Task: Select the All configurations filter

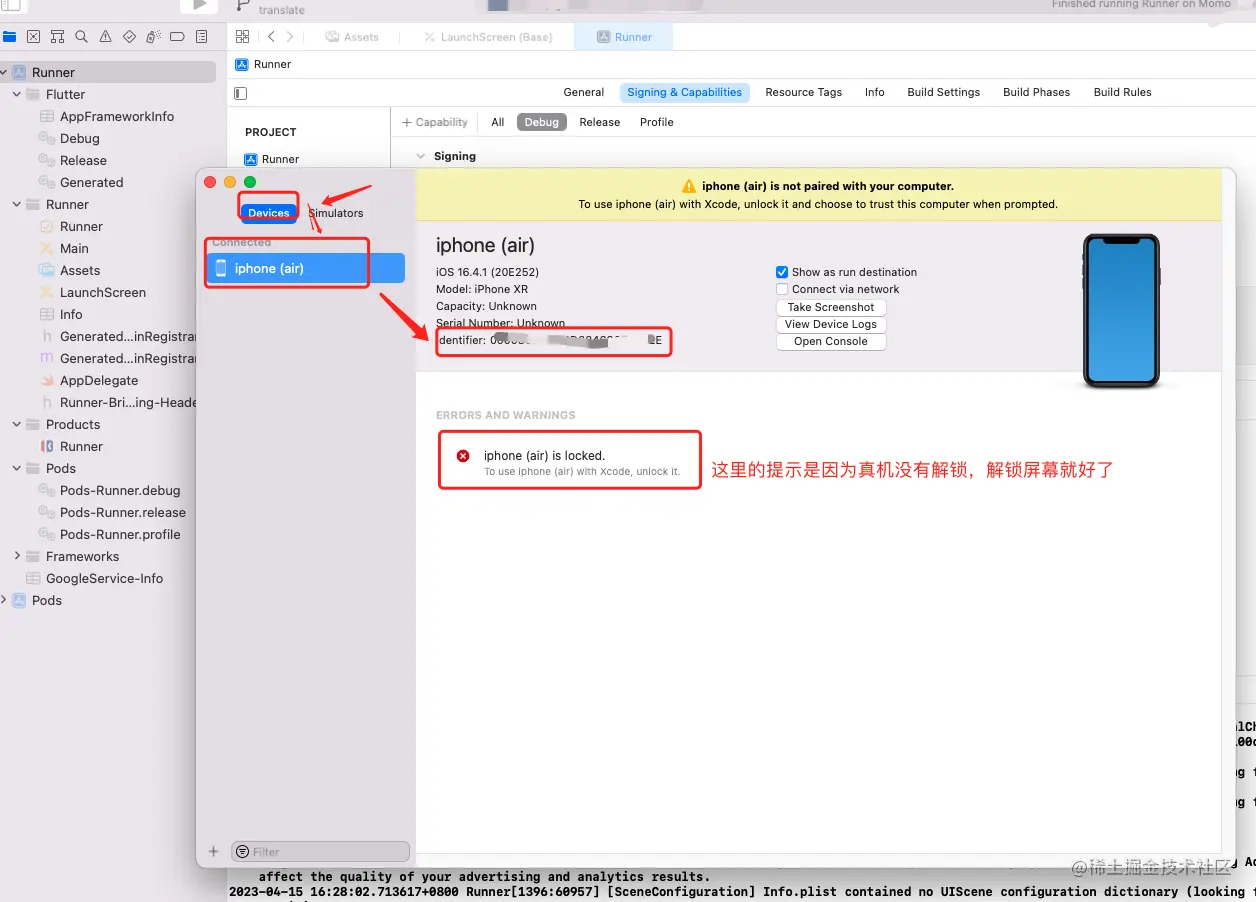Action: [498, 122]
